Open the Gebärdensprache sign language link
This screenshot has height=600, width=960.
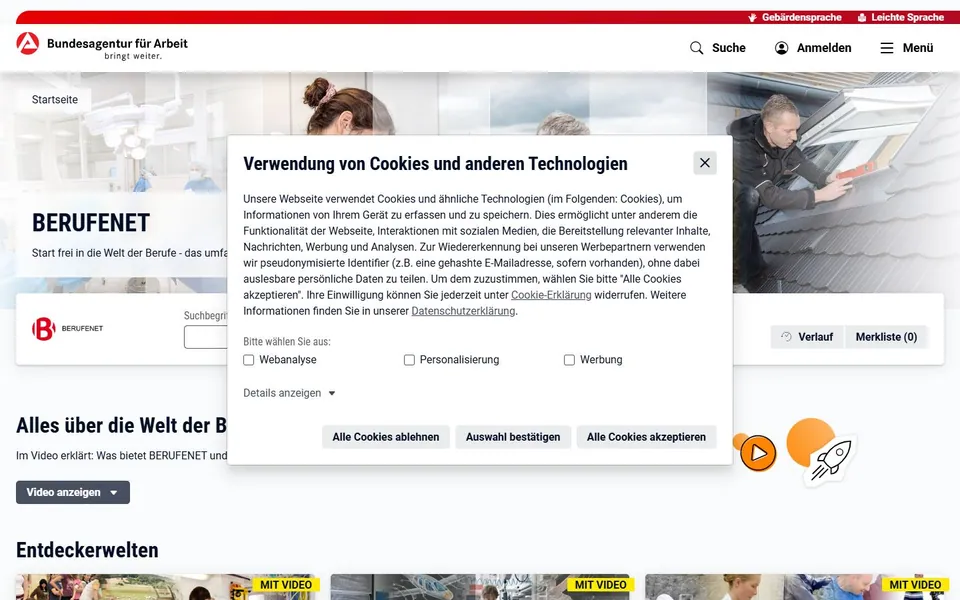795,17
